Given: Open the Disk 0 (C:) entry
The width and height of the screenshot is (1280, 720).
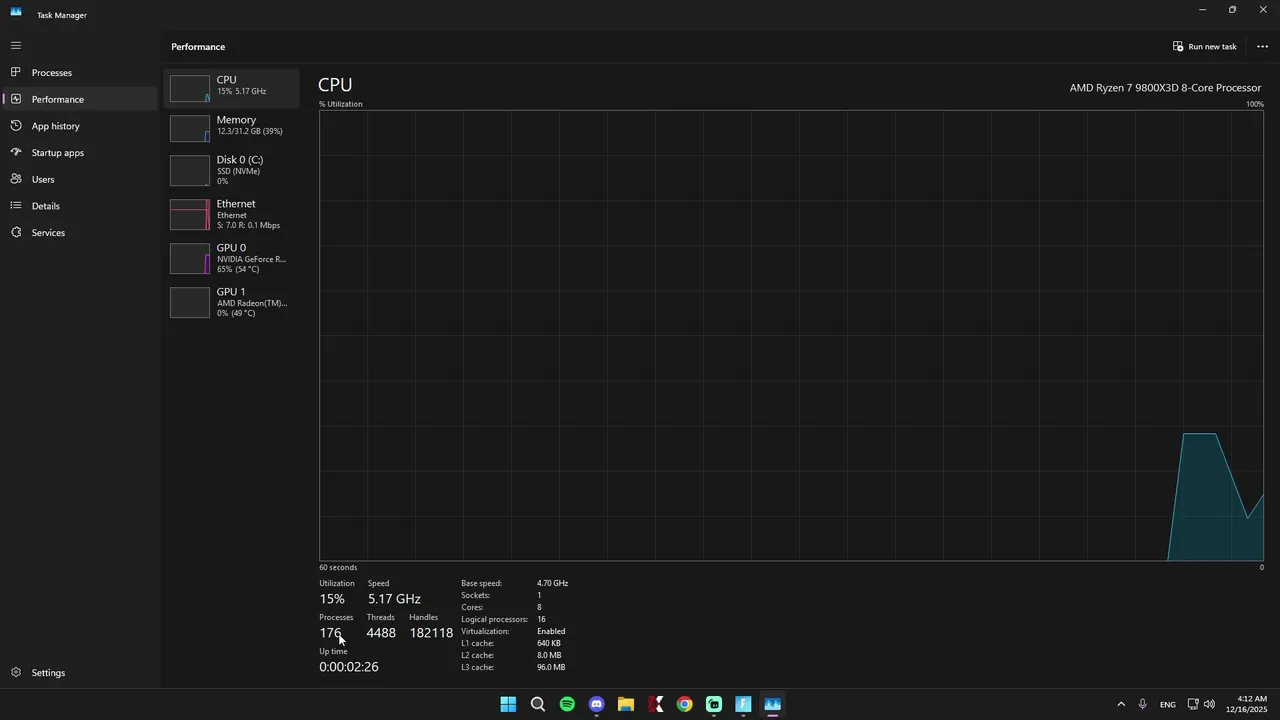Looking at the screenshot, I should [232, 170].
